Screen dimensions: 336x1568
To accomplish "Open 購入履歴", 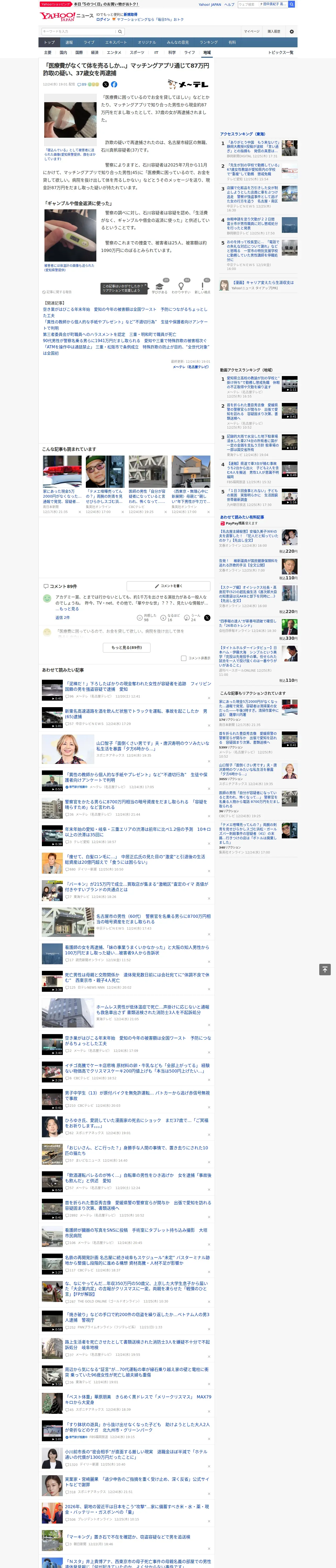I will [x=274, y=32].
